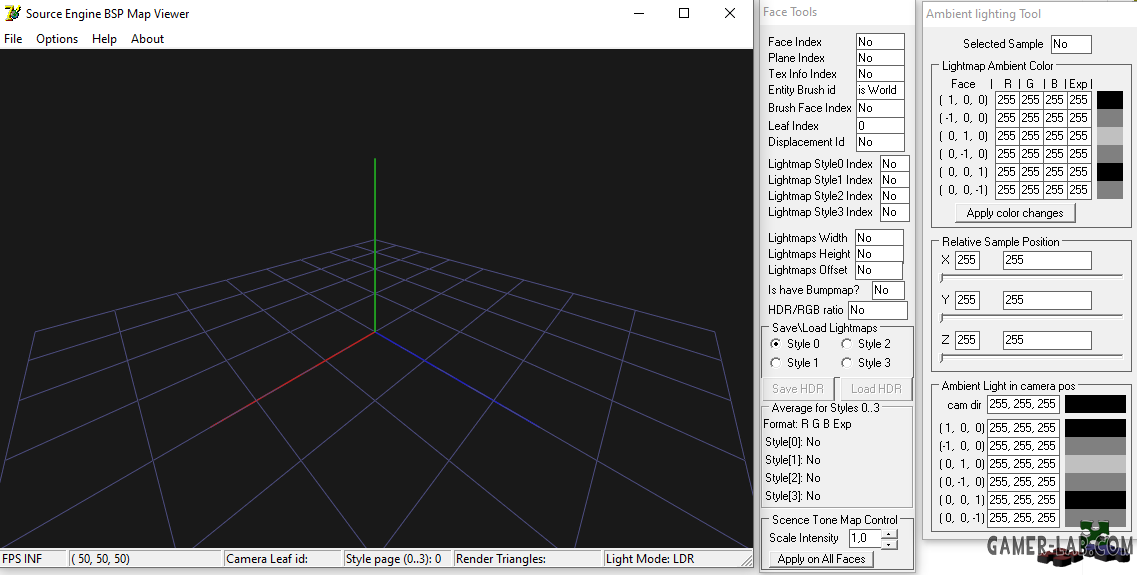
Task: Click Apply color changes button
Action: tap(1015, 213)
